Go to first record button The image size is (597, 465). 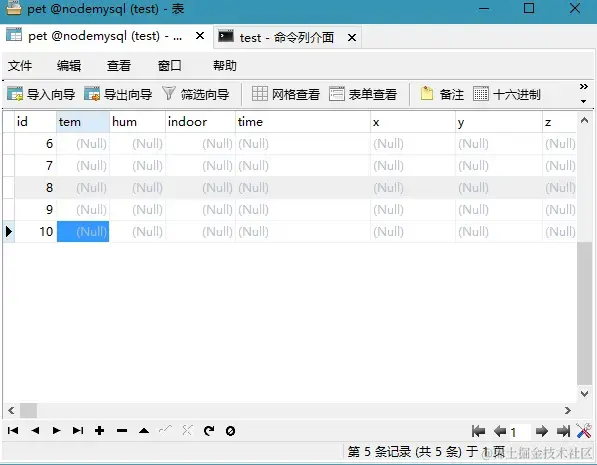coord(13,431)
